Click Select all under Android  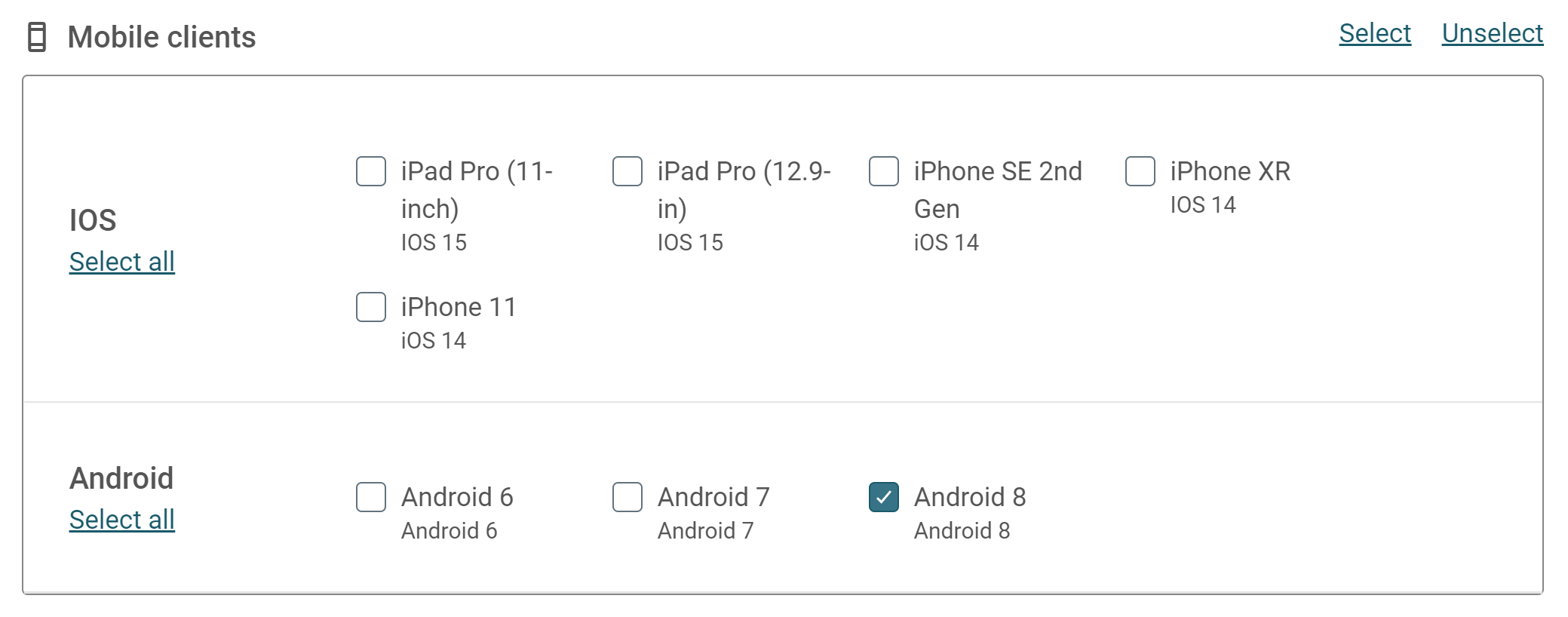[122, 520]
